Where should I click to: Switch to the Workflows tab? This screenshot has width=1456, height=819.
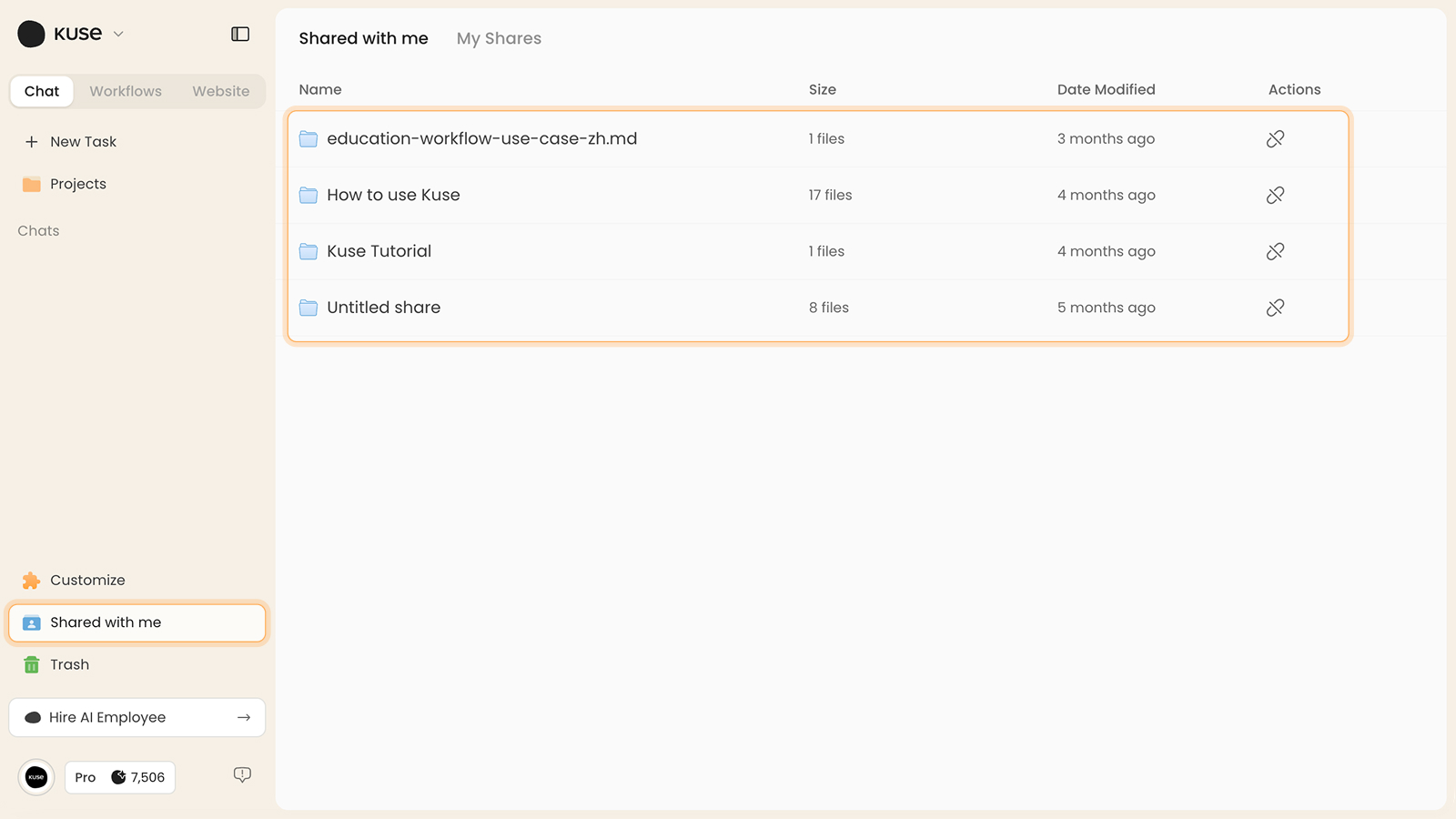point(126,91)
